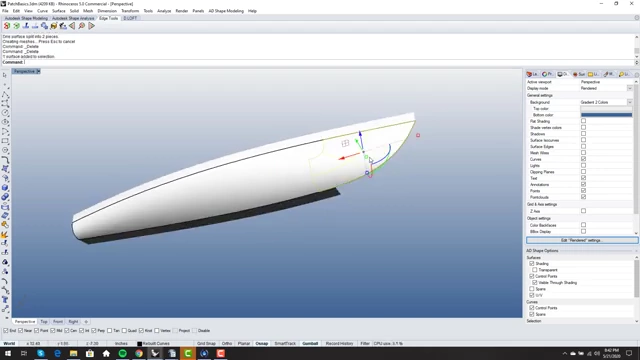Click the yellow box icon in the Edge Tools toolbar
Viewport: 640px width, 360px height.
coord(53,26)
